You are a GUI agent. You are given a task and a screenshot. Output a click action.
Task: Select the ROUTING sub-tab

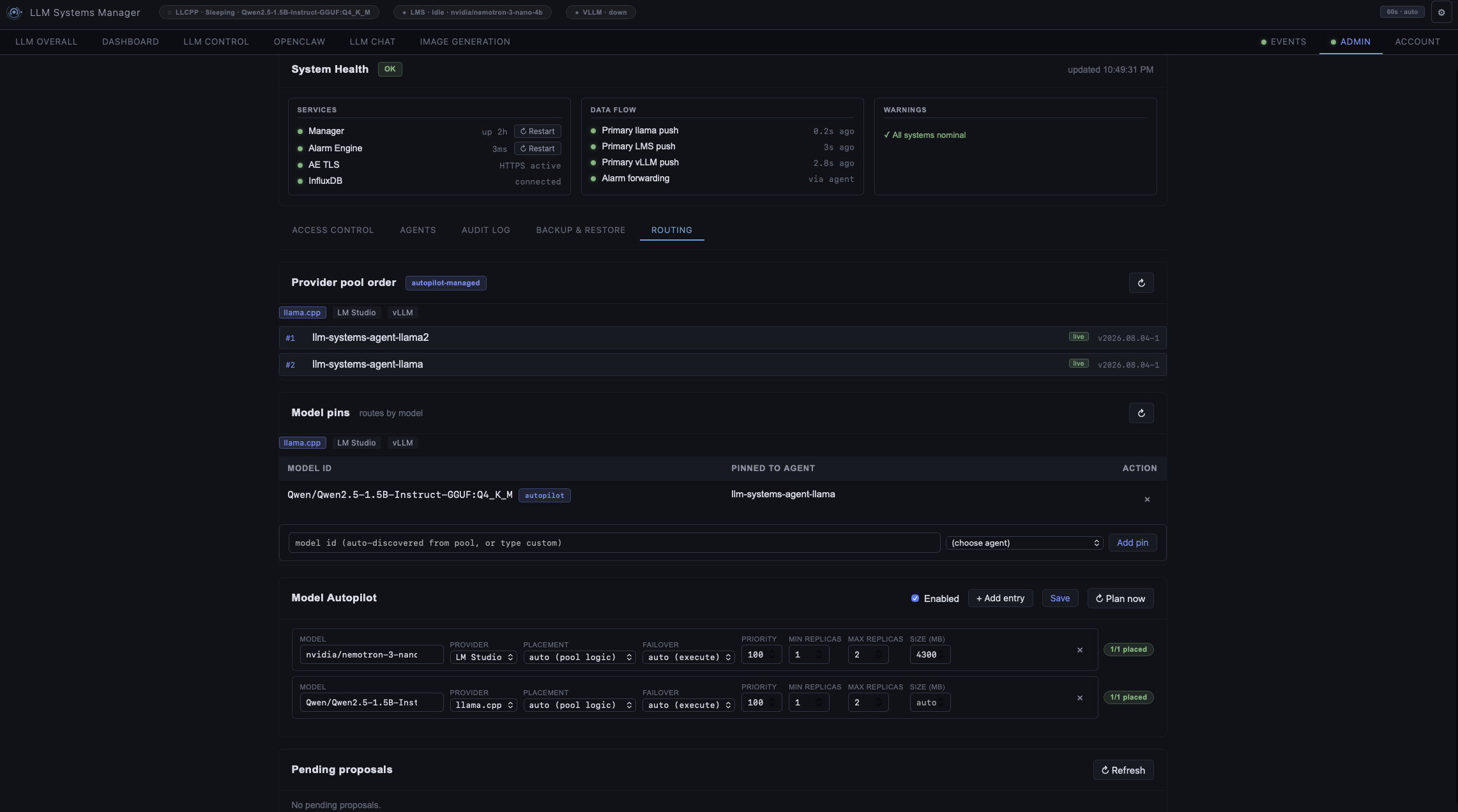coord(672,230)
